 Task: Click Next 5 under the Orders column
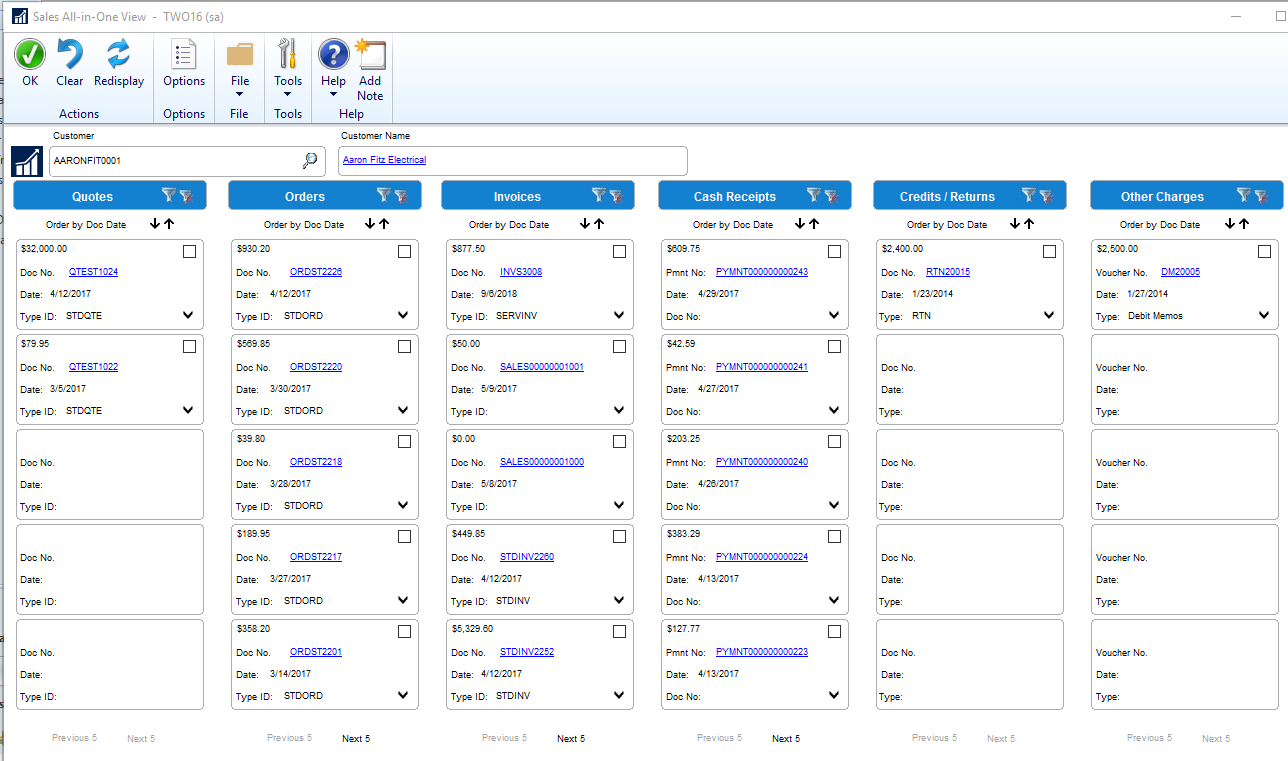pyautogui.click(x=356, y=739)
